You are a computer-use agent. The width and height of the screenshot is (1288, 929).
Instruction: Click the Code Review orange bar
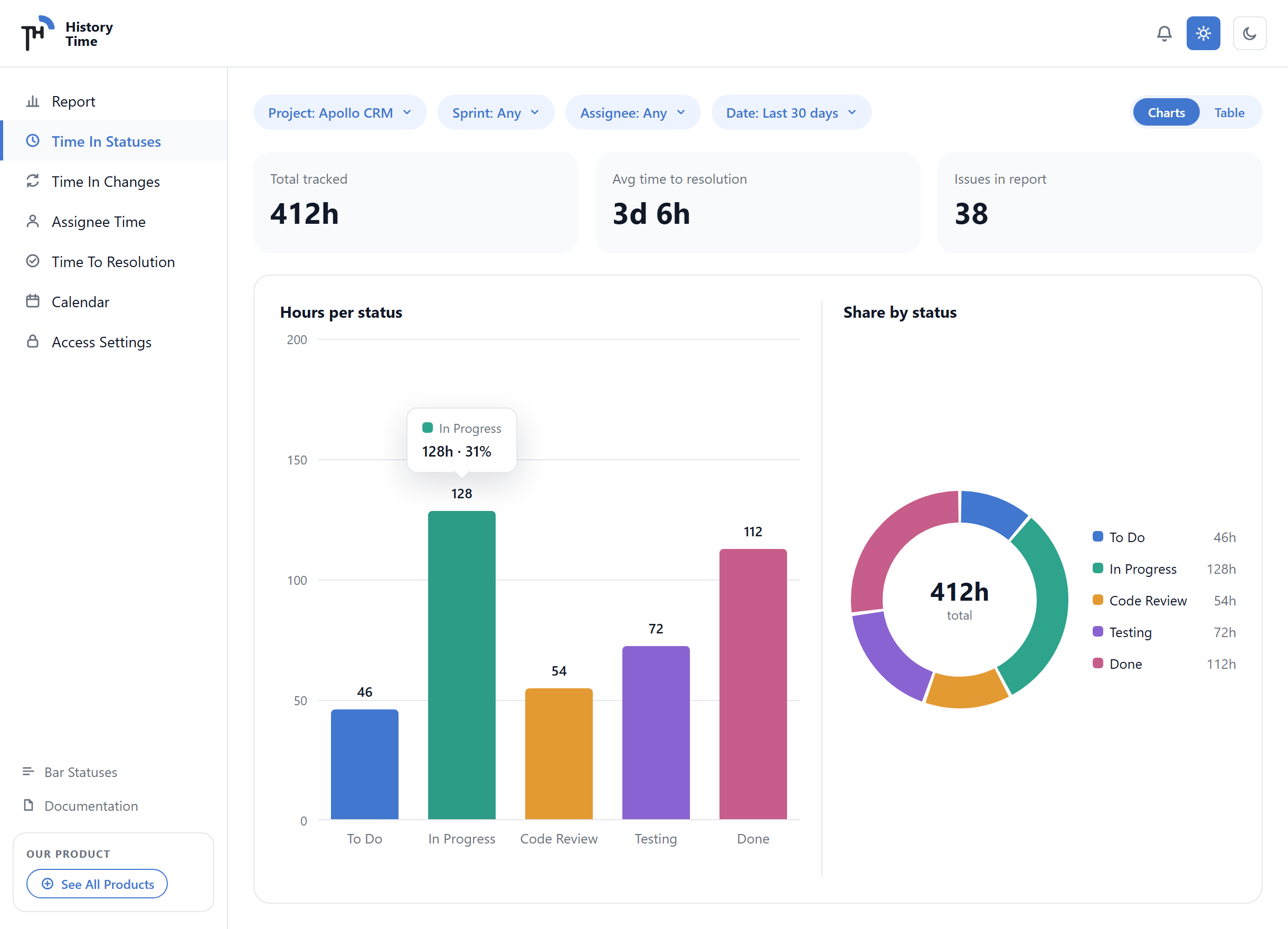coord(559,754)
